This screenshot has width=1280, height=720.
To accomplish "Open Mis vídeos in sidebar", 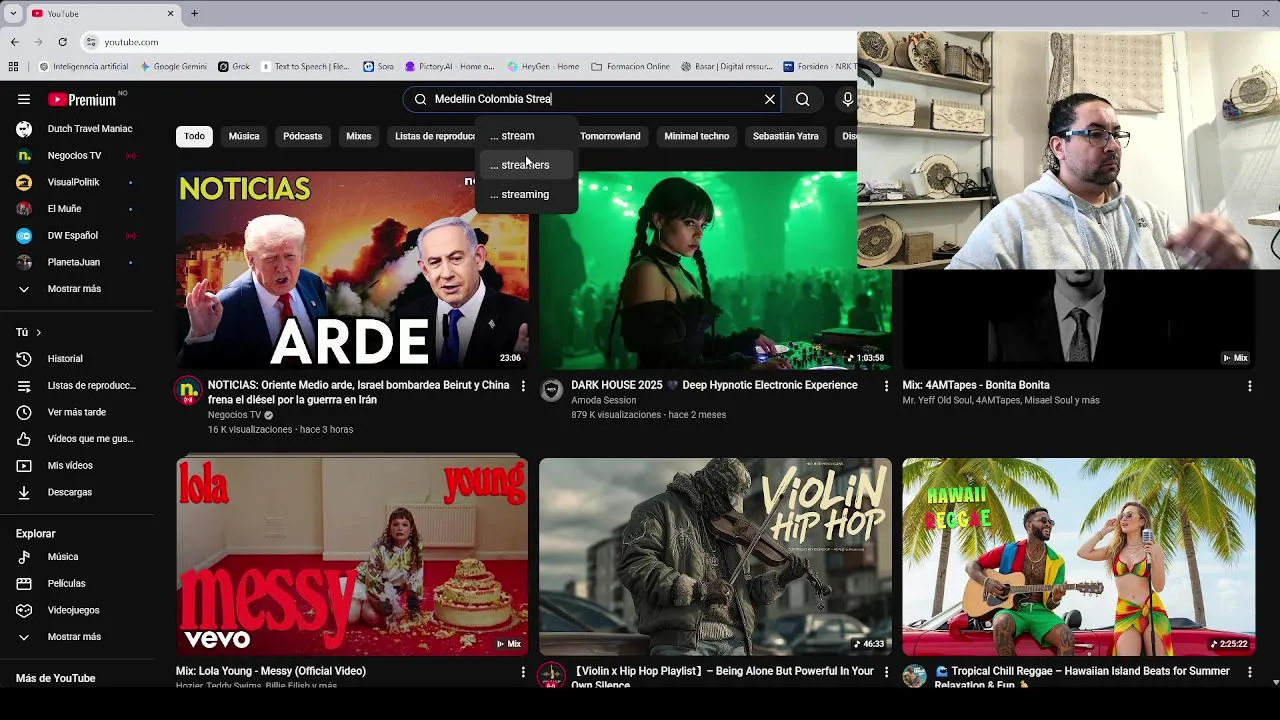I will [76, 465].
